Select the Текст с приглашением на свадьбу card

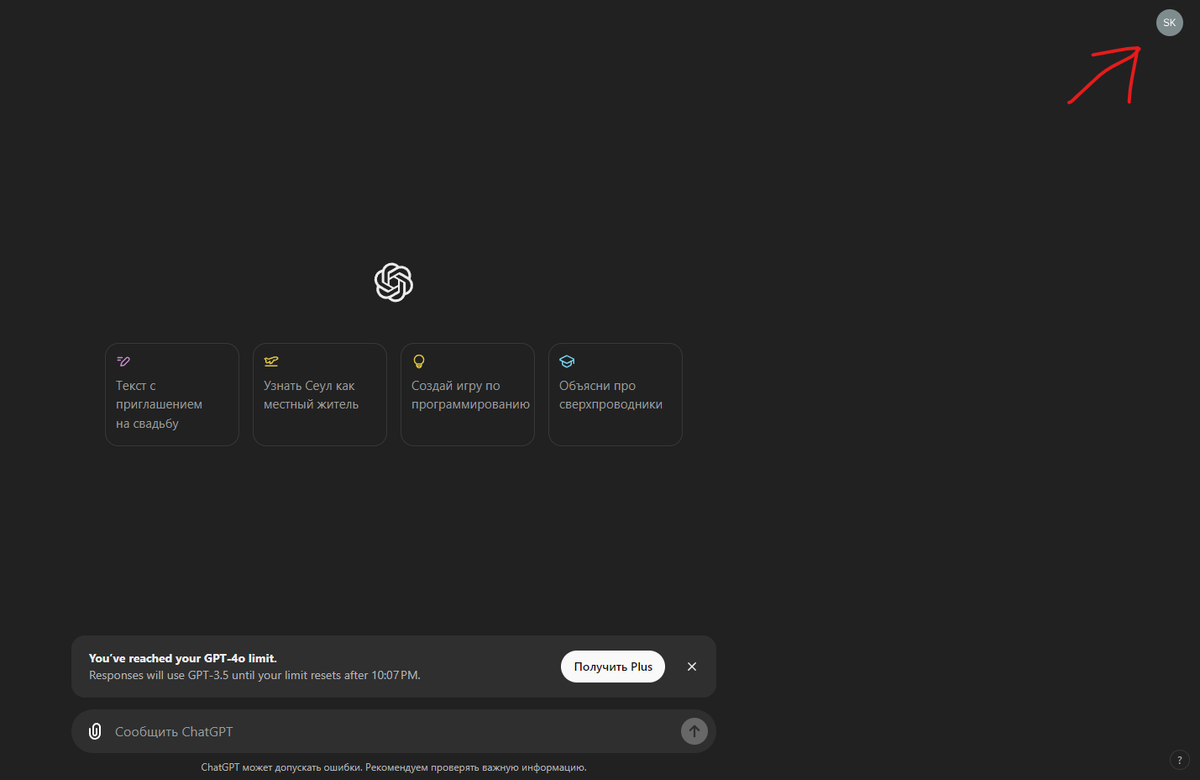click(x=172, y=394)
